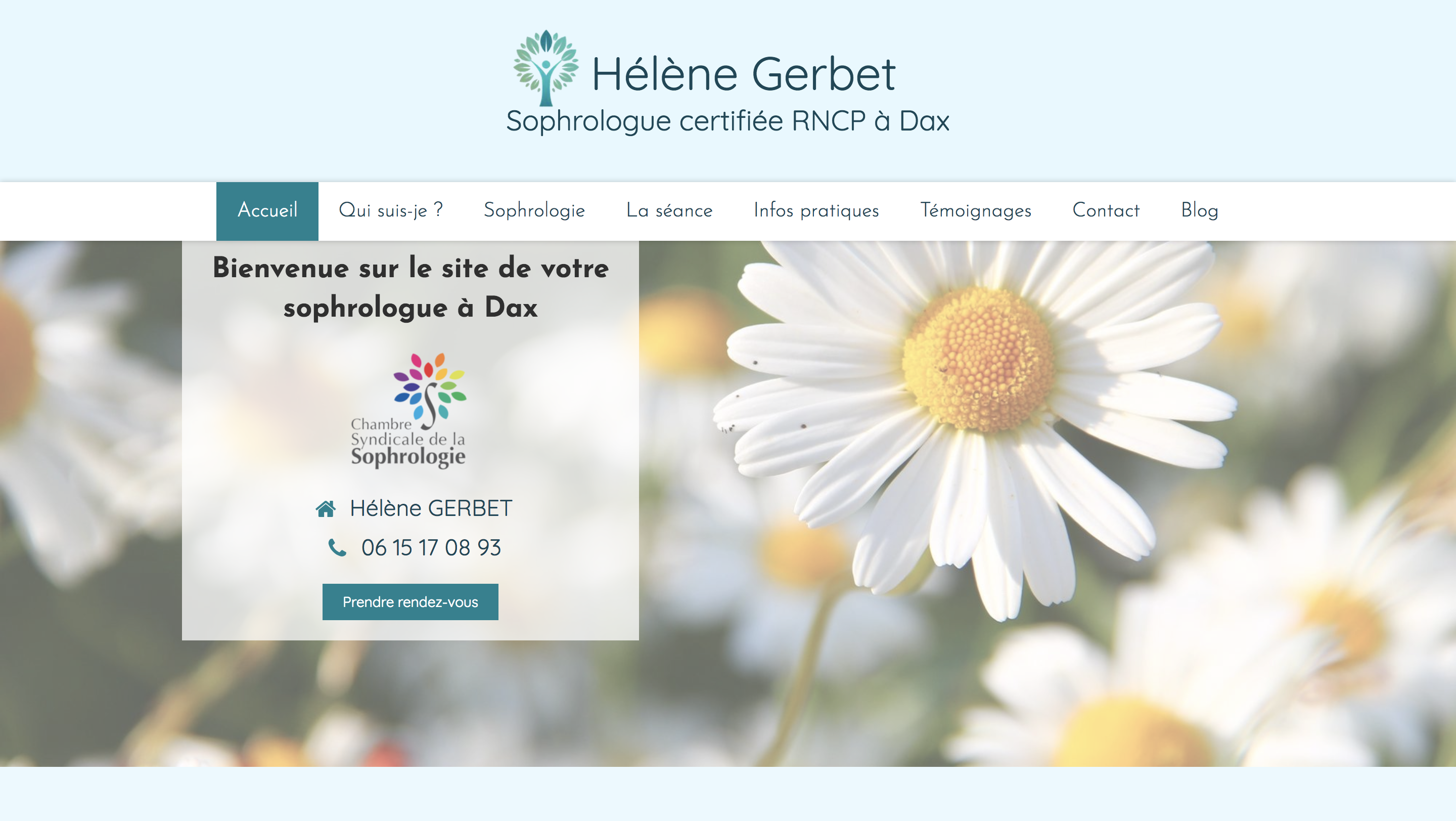The height and width of the screenshot is (821, 1456).
Task: Click the Sophrologue certifiée RNCP à Dax subtitle
Action: click(728, 121)
